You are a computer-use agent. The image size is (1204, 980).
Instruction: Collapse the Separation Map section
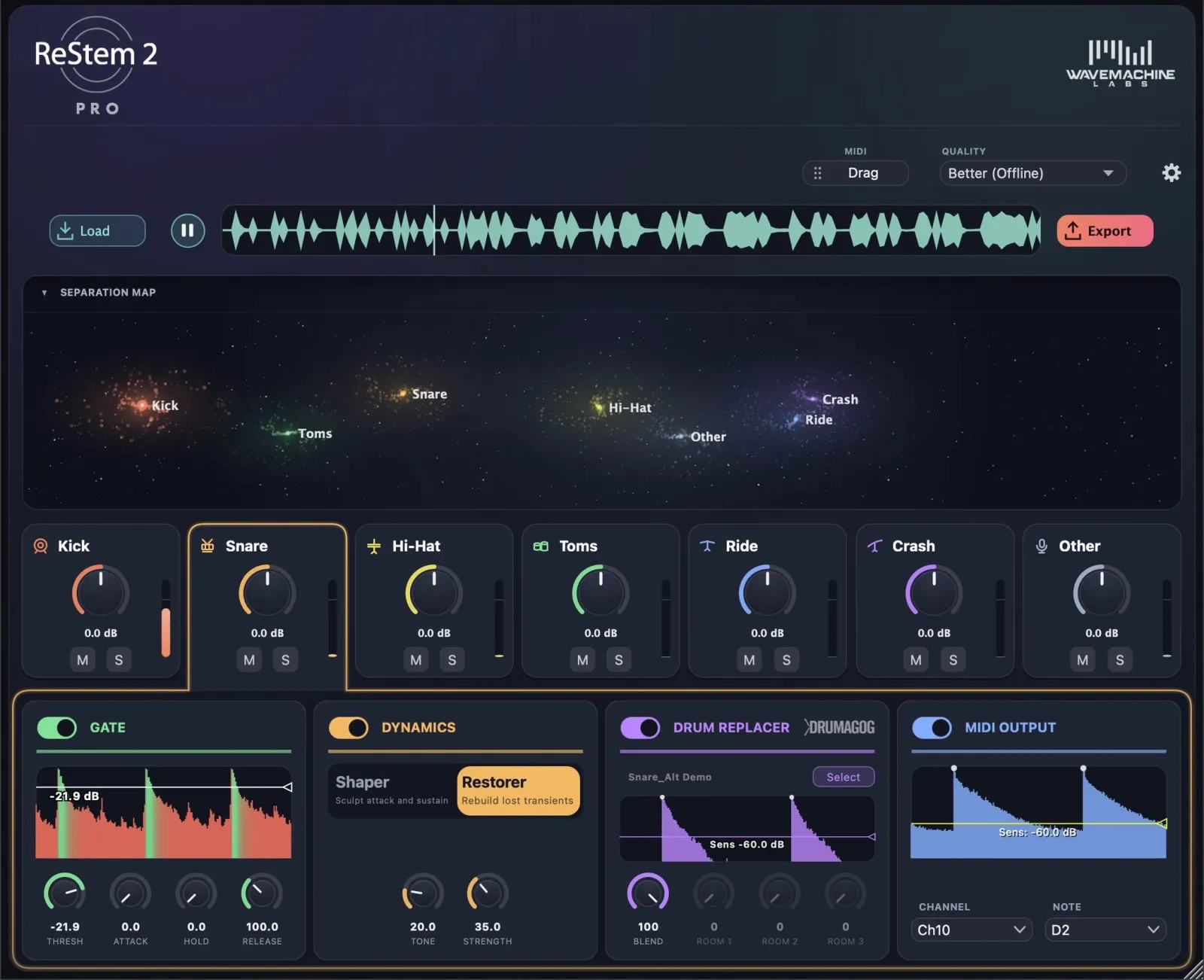(44, 293)
